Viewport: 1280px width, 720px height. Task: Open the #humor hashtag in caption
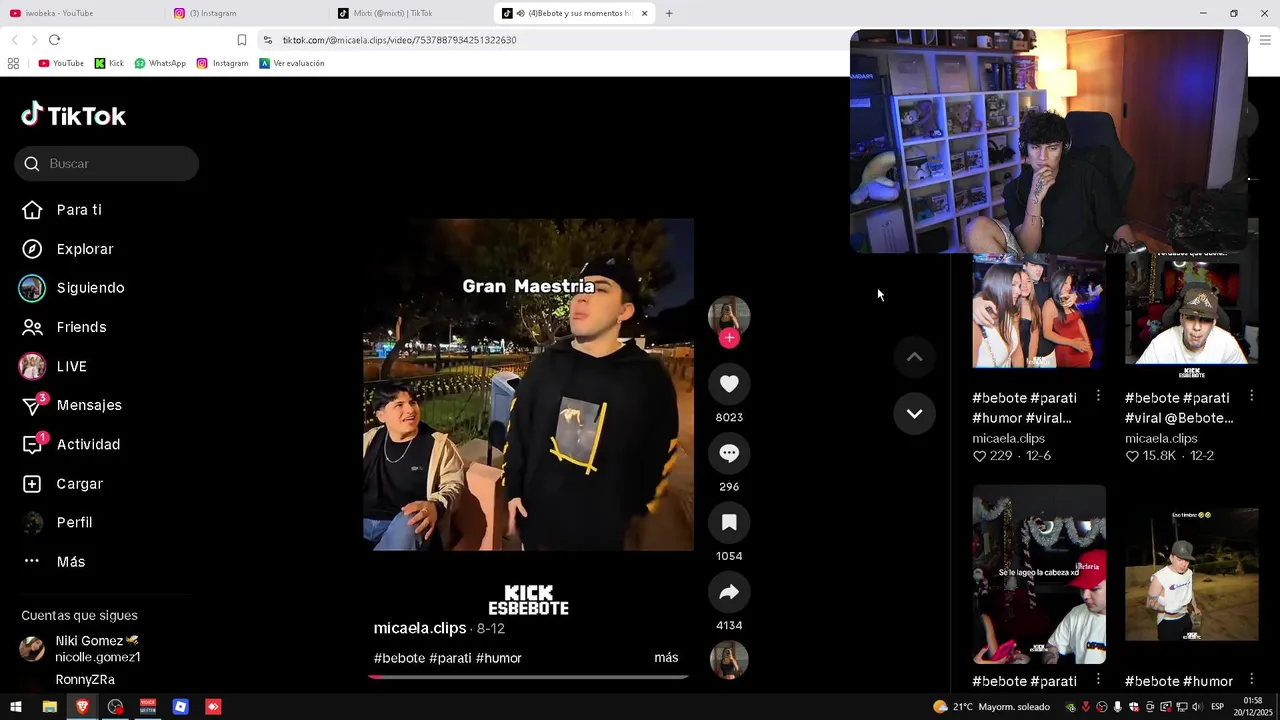[x=499, y=658]
